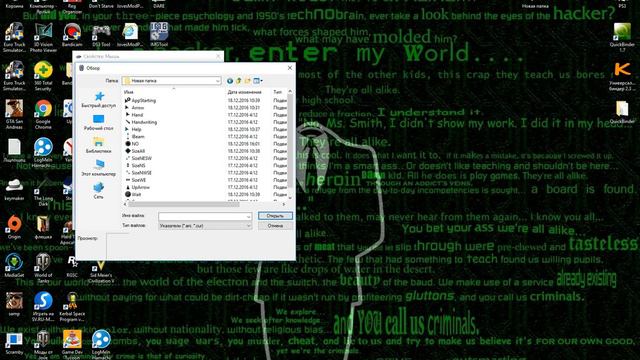The image size is (640, 360).
Task: Open The Long Dark desktop shortcut
Action: pos(43,192)
